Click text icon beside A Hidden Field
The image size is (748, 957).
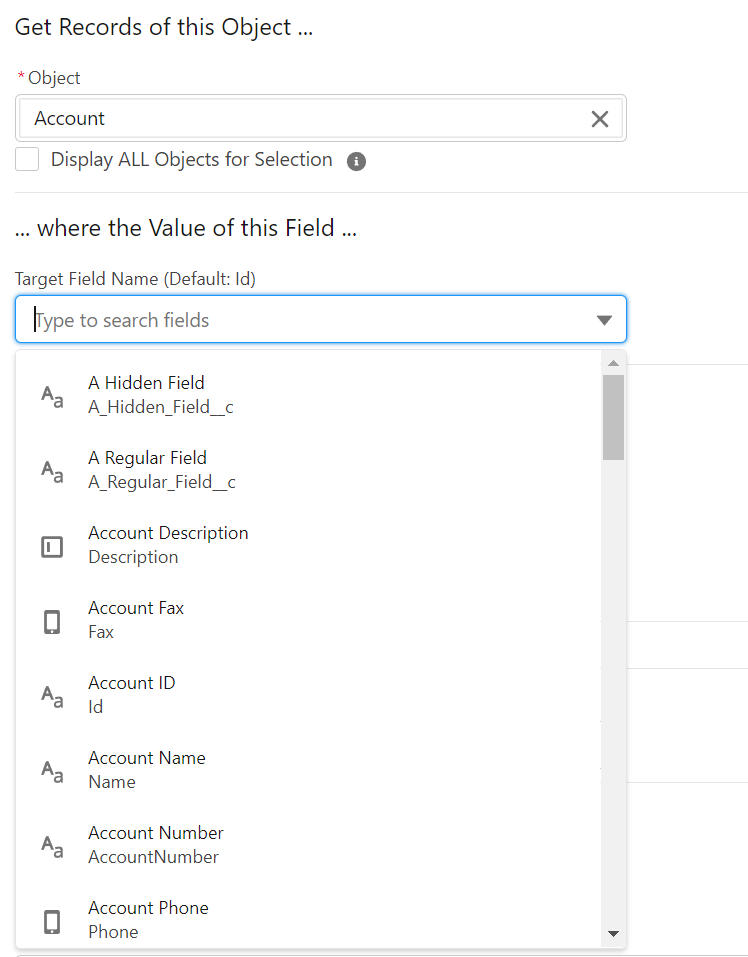52,395
